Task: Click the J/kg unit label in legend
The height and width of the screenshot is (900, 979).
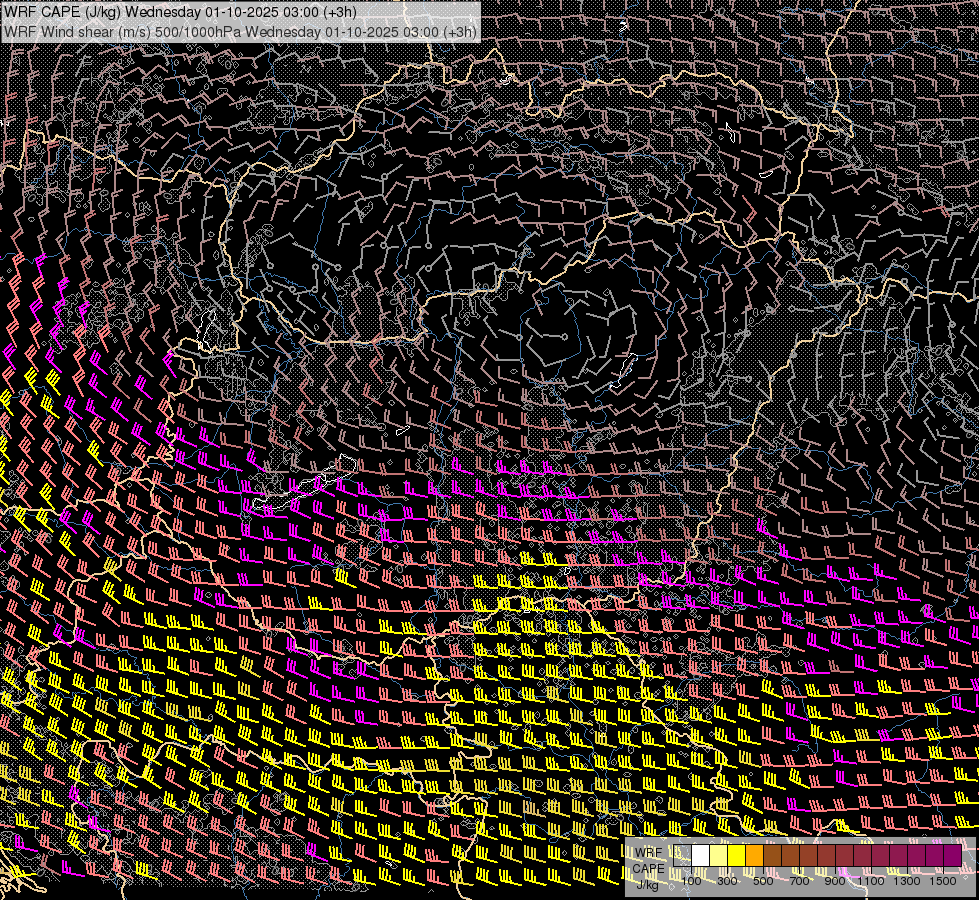Action: [x=648, y=884]
